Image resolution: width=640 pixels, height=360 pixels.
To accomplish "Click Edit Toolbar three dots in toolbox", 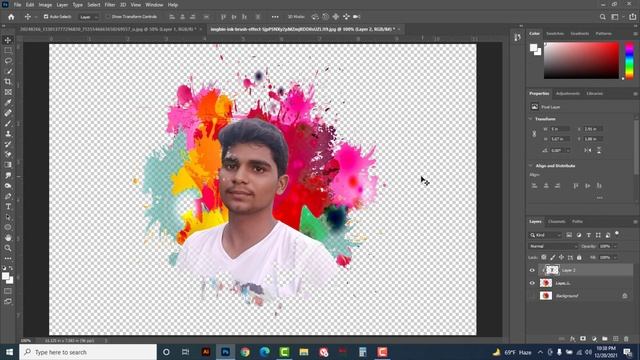I will (8, 258).
